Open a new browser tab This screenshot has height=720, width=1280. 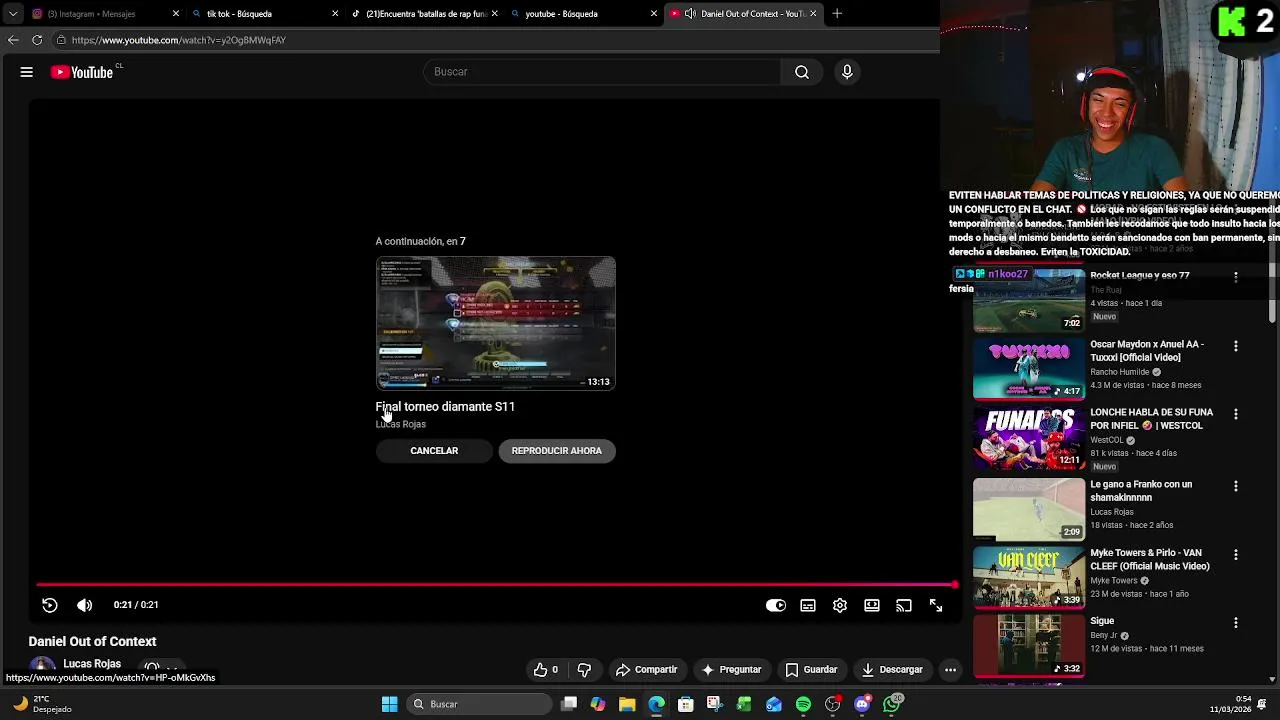tap(837, 14)
